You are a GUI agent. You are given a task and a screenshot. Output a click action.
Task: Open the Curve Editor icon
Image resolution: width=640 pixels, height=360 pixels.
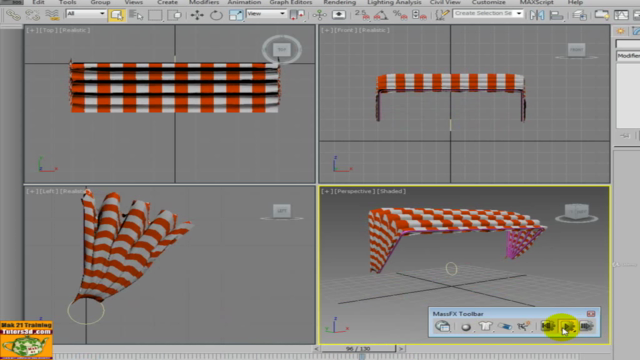point(621,16)
